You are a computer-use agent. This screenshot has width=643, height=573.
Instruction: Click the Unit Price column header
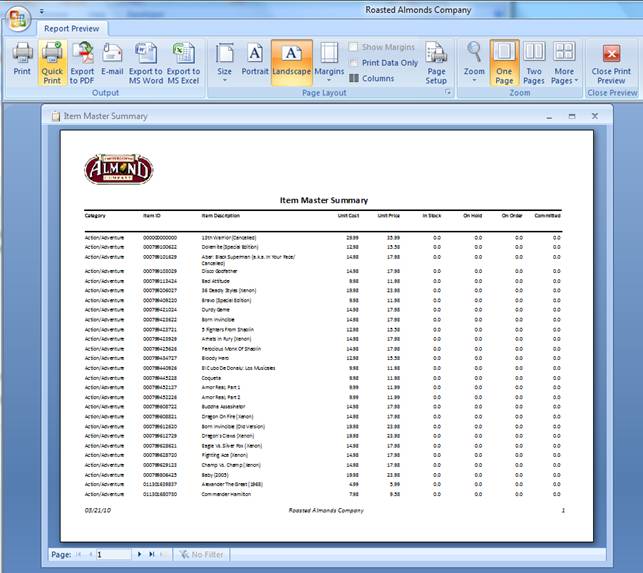[388, 215]
